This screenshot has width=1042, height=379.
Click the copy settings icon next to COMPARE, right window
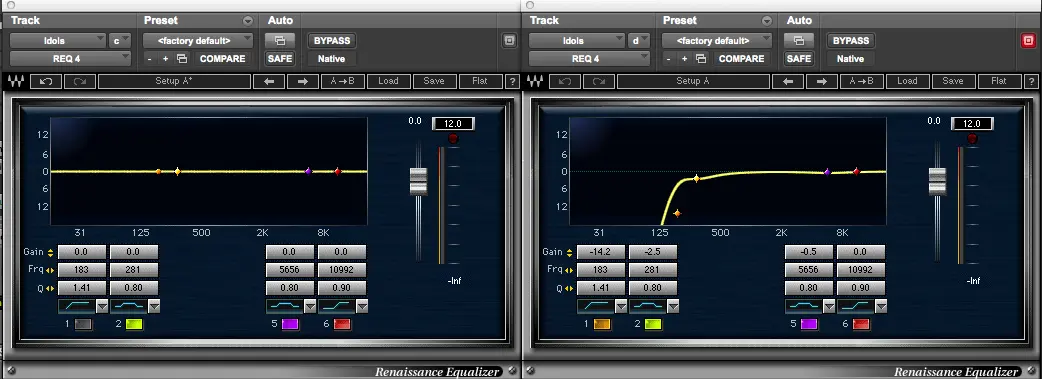point(700,59)
